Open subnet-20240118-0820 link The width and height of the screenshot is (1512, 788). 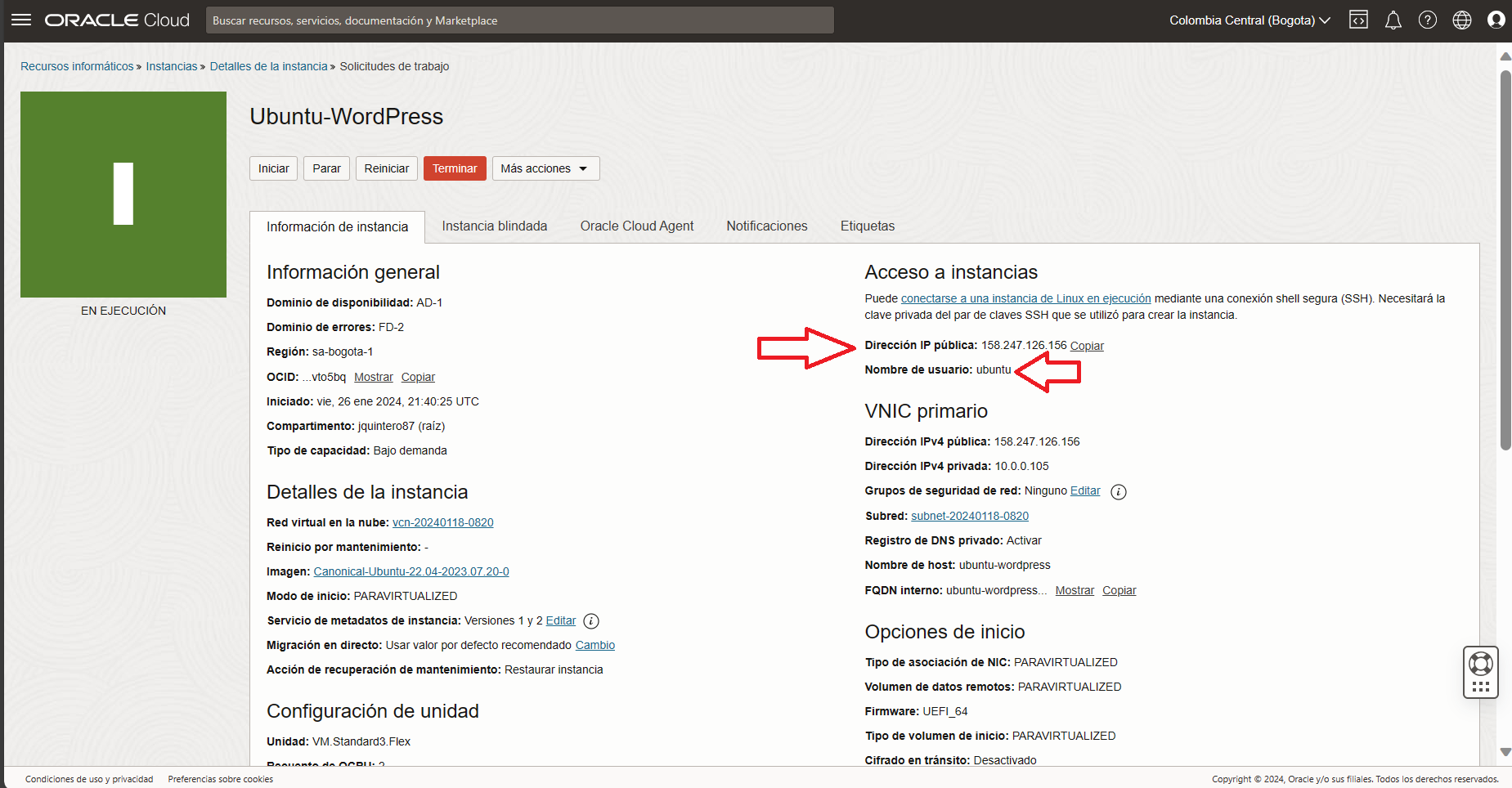[x=970, y=516]
